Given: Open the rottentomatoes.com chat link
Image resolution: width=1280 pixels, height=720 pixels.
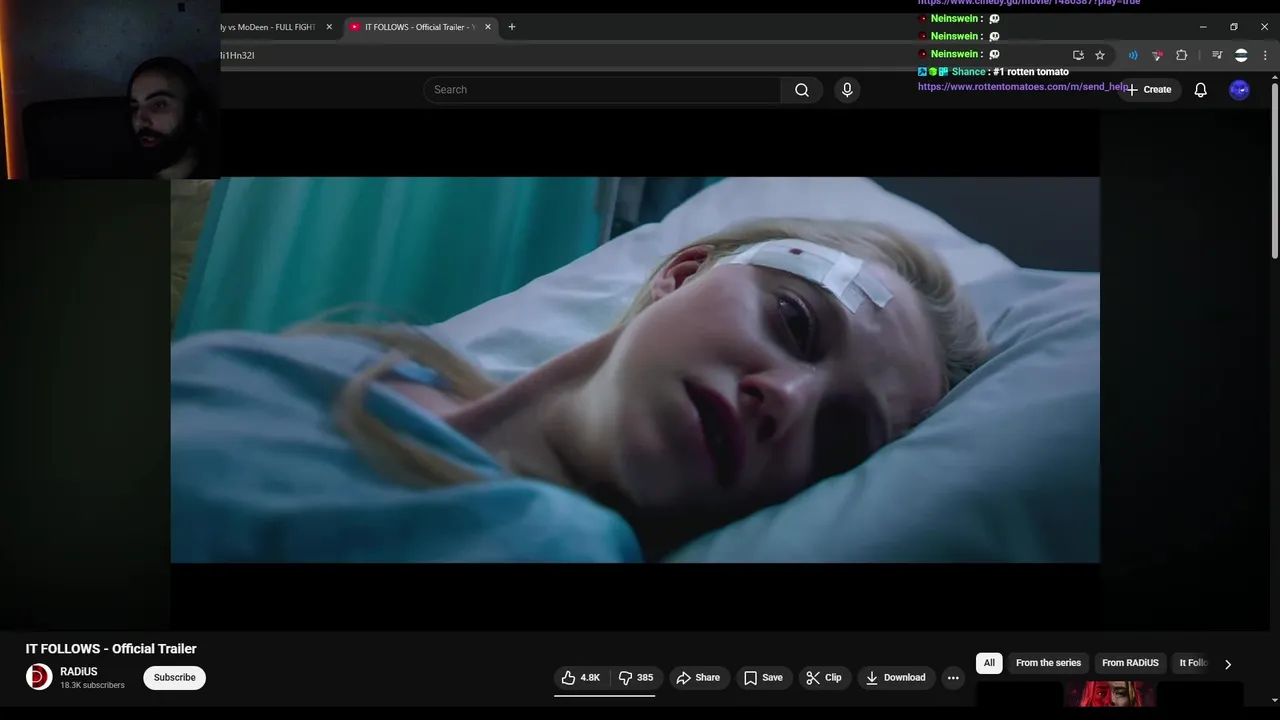Looking at the screenshot, I should pyautogui.click(x=1024, y=87).
